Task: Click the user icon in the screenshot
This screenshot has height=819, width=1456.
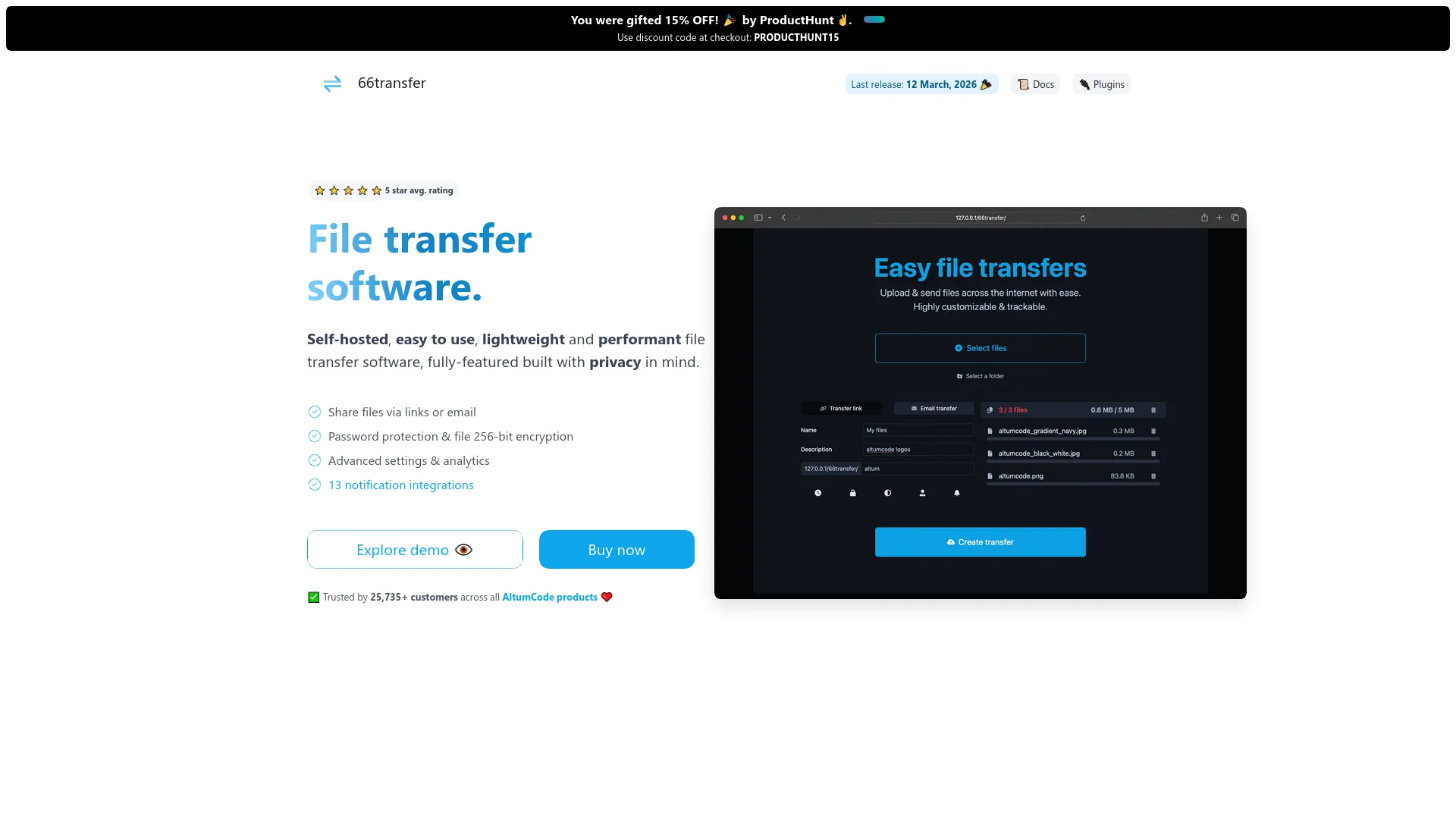Action: point(922,493)
